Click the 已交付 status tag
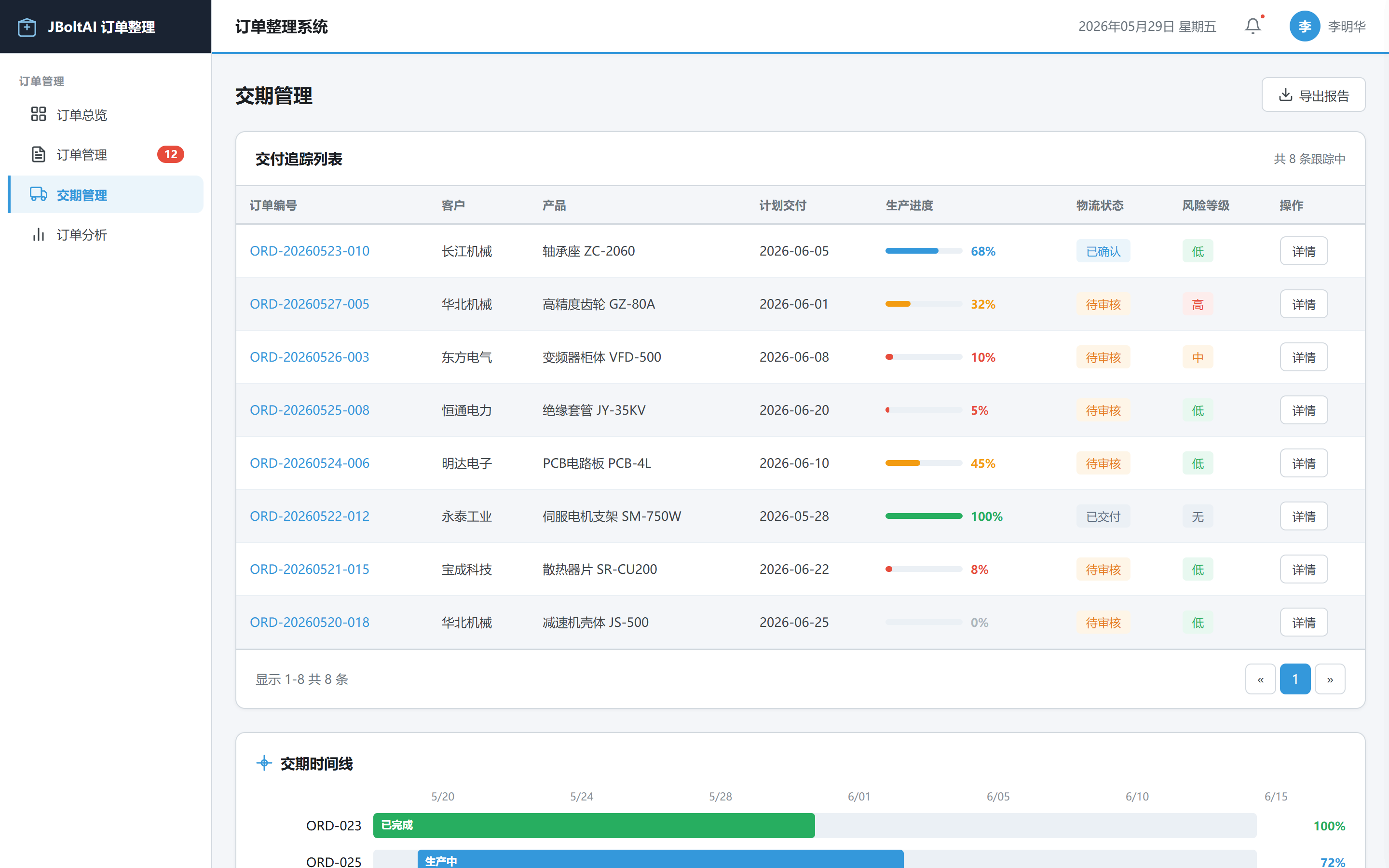 (x=1103, y=516)
